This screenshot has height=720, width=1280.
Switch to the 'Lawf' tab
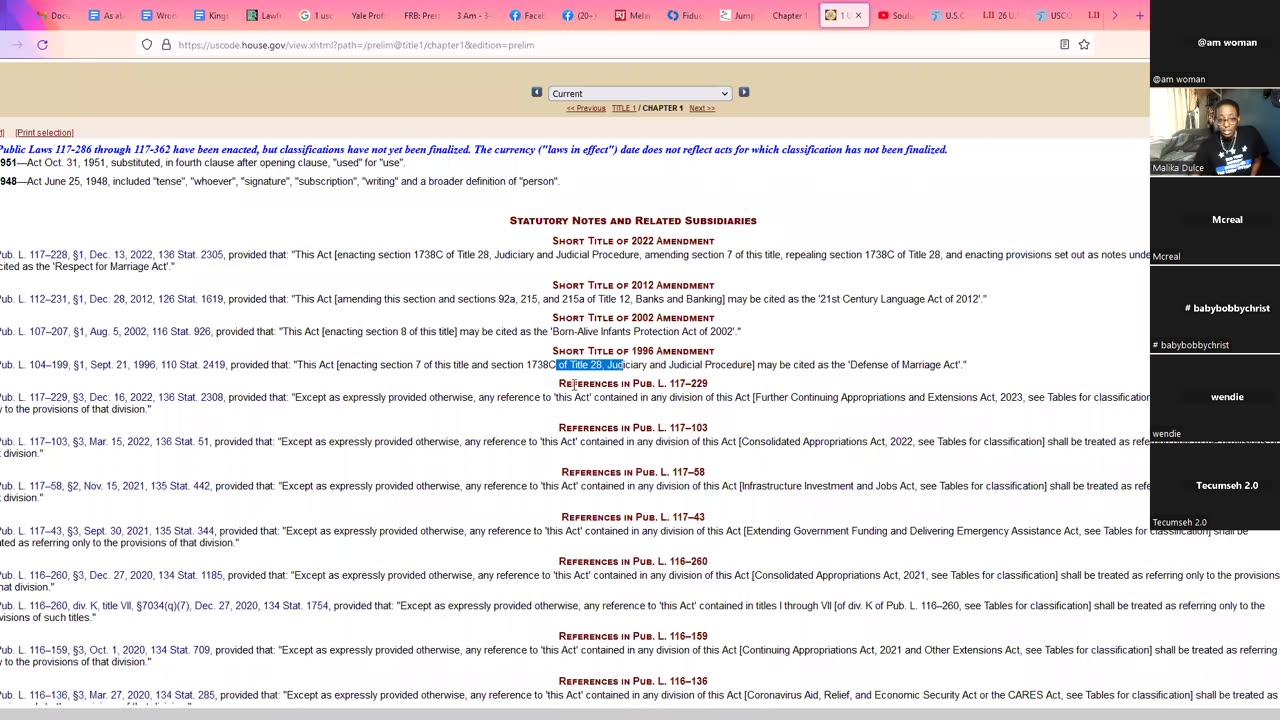coord(263,15)
